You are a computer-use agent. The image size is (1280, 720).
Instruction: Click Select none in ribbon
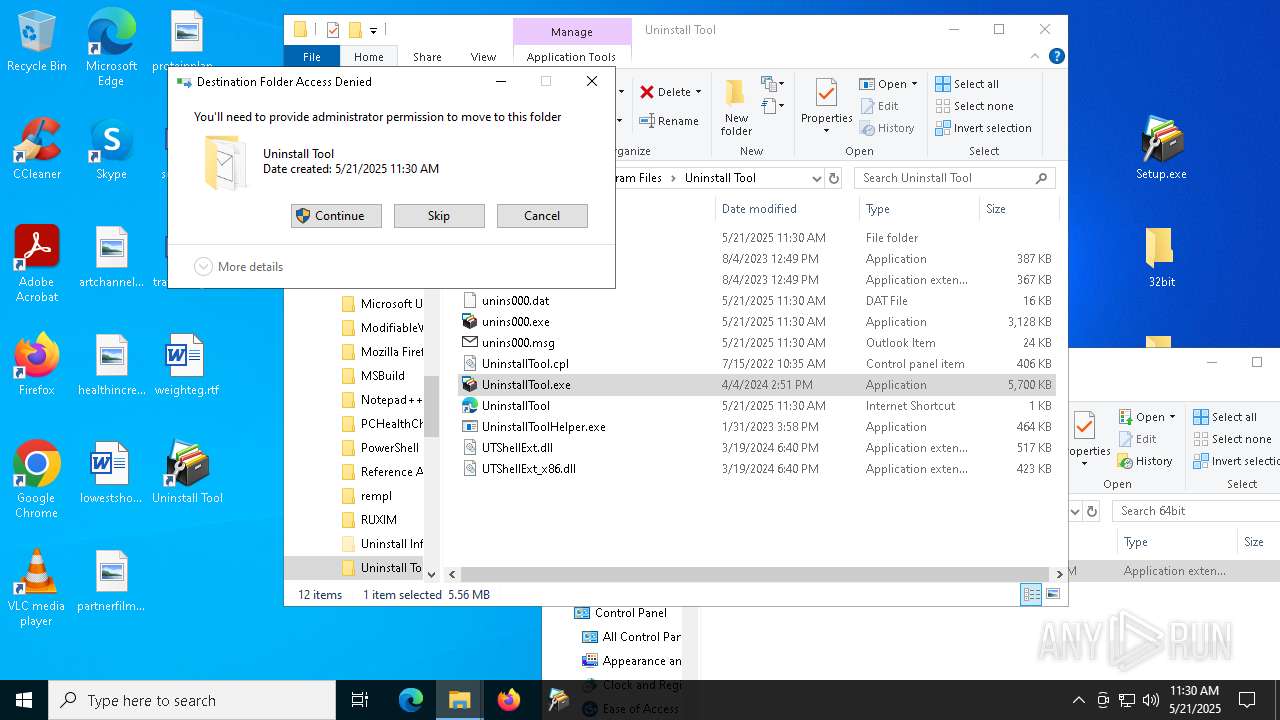click(975, 106)
